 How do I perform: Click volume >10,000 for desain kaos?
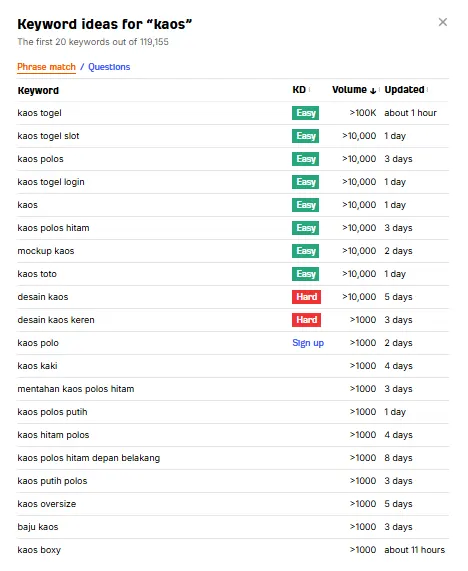pos(359,297)
